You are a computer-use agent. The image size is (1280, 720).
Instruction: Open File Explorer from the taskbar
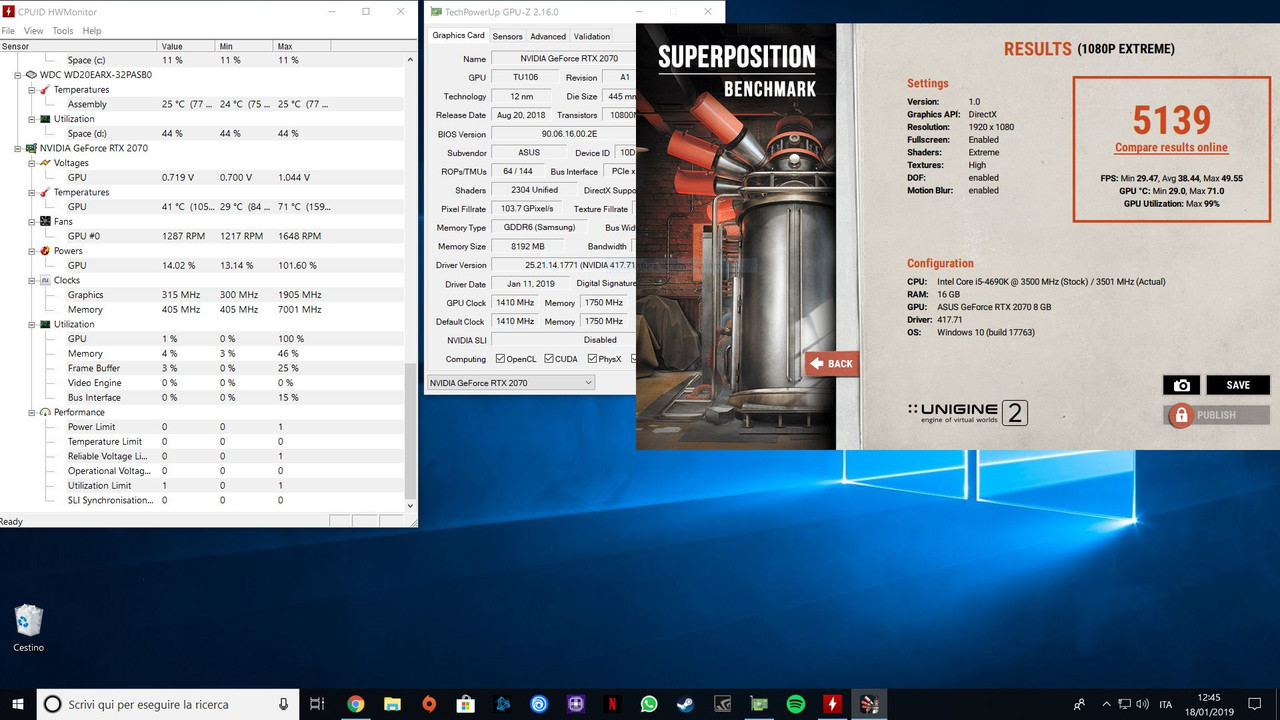392,704
